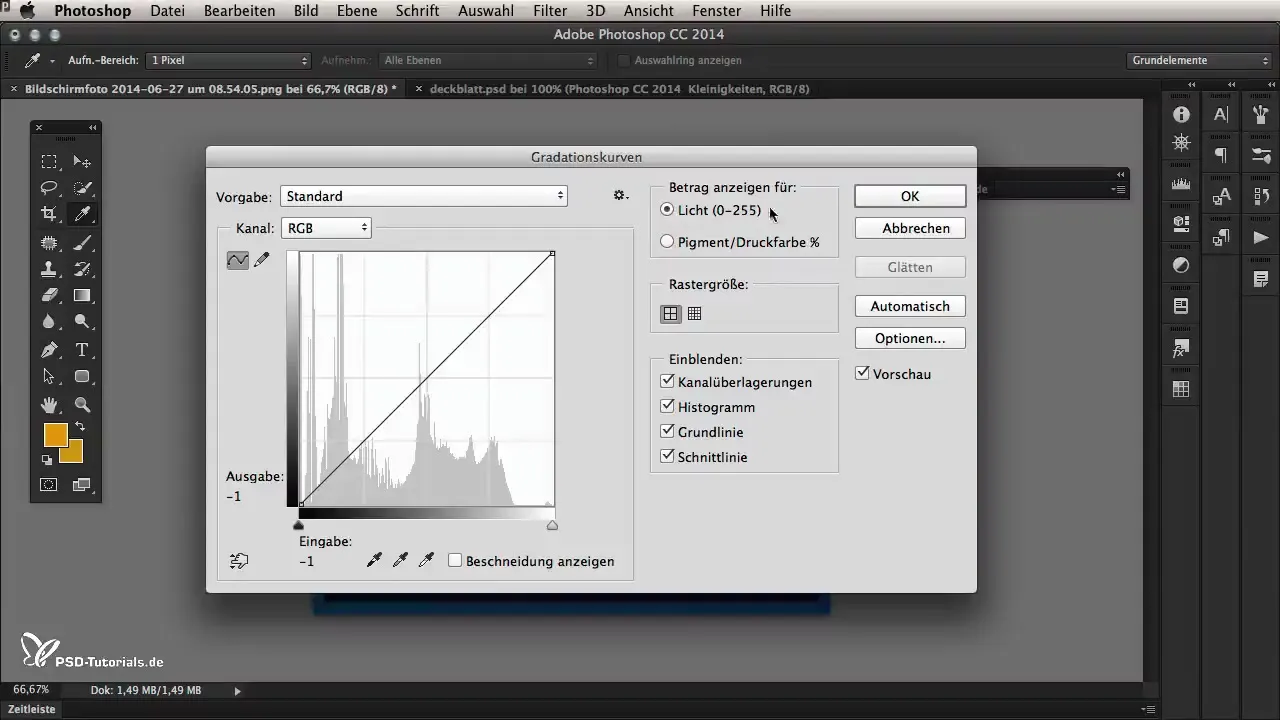Select Licht (0-255) radio button
The height and width of the screenshot is (720, 1280).
(x=667, y=210)
